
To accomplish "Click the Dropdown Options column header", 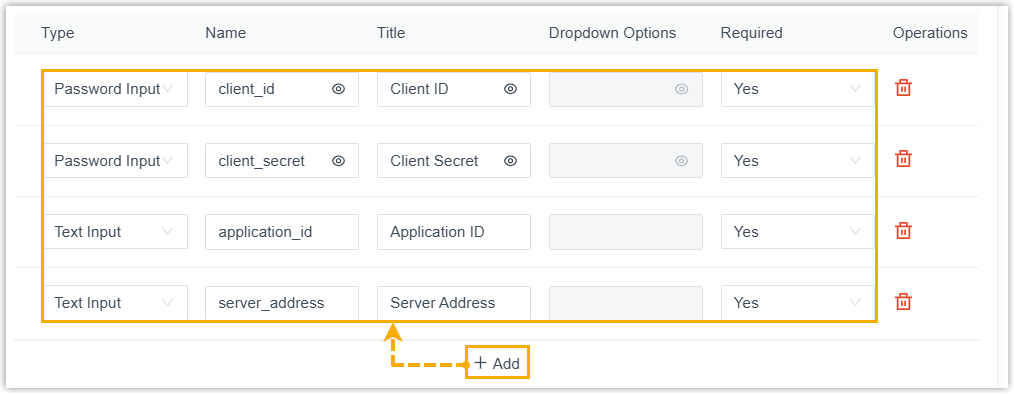I will coord(612,33).
